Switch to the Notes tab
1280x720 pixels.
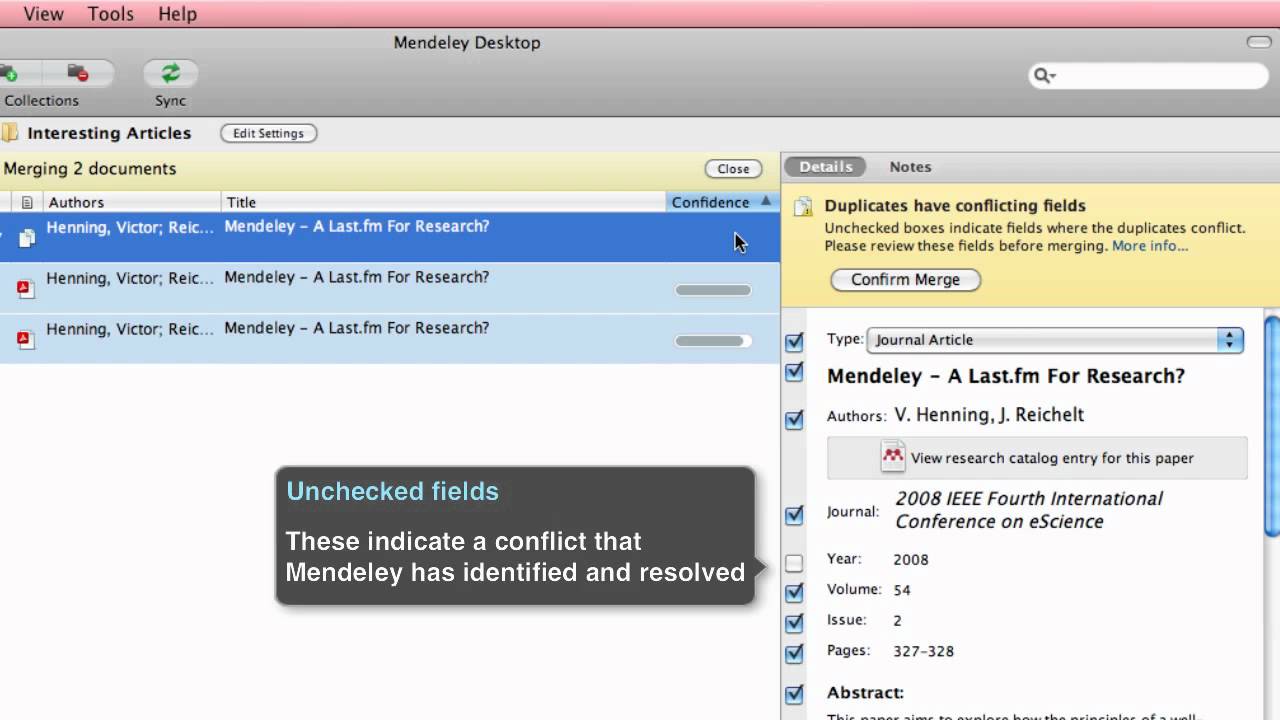click(x=910, y=167)
